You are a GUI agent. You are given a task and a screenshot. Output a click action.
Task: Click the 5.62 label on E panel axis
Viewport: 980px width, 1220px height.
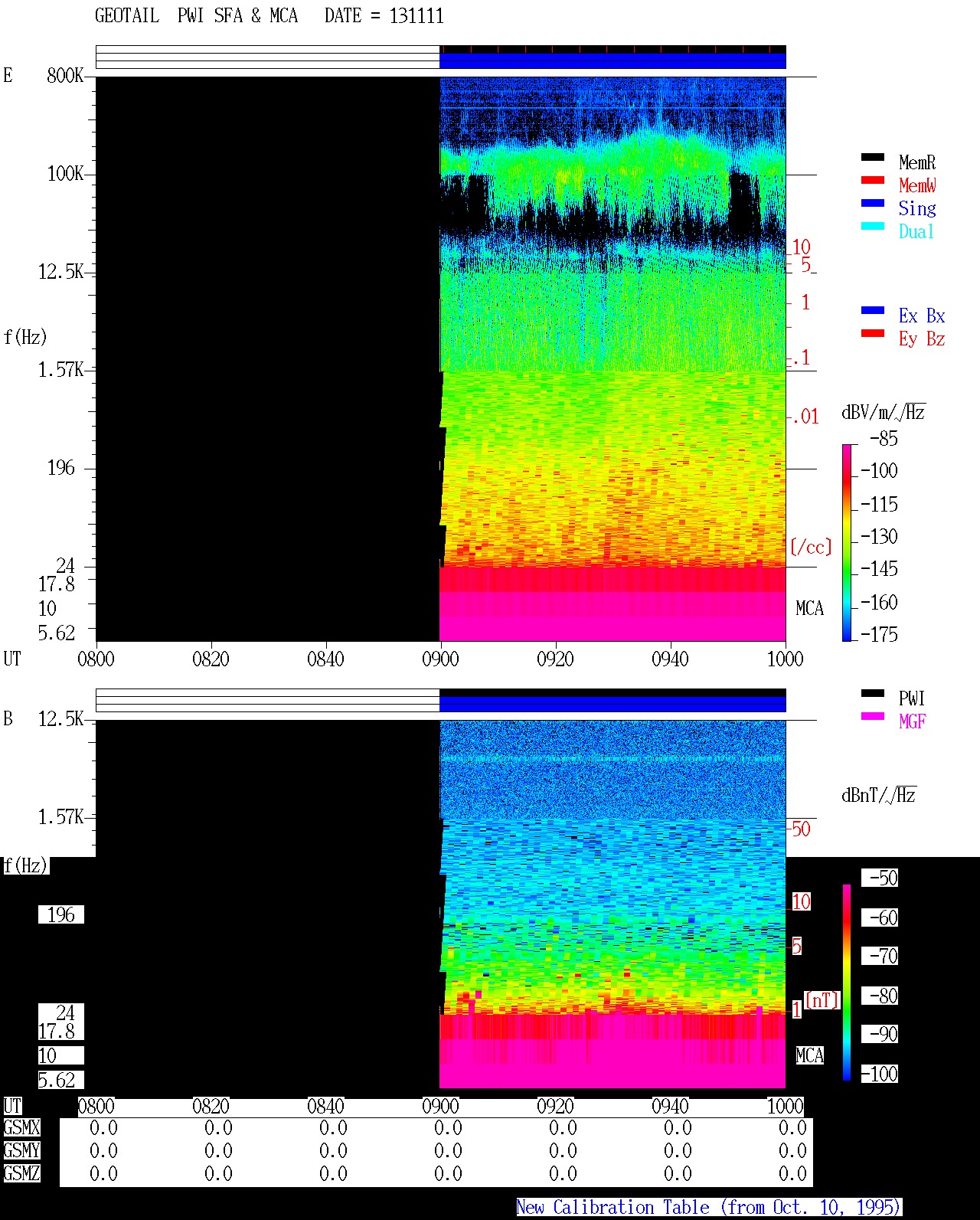[57, 633]
